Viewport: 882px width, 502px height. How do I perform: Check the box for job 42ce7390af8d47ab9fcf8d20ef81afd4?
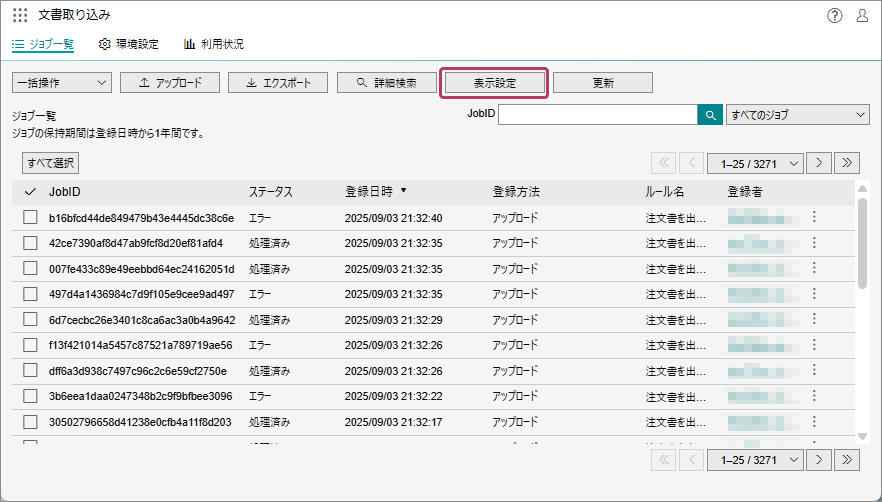point(30,243)
